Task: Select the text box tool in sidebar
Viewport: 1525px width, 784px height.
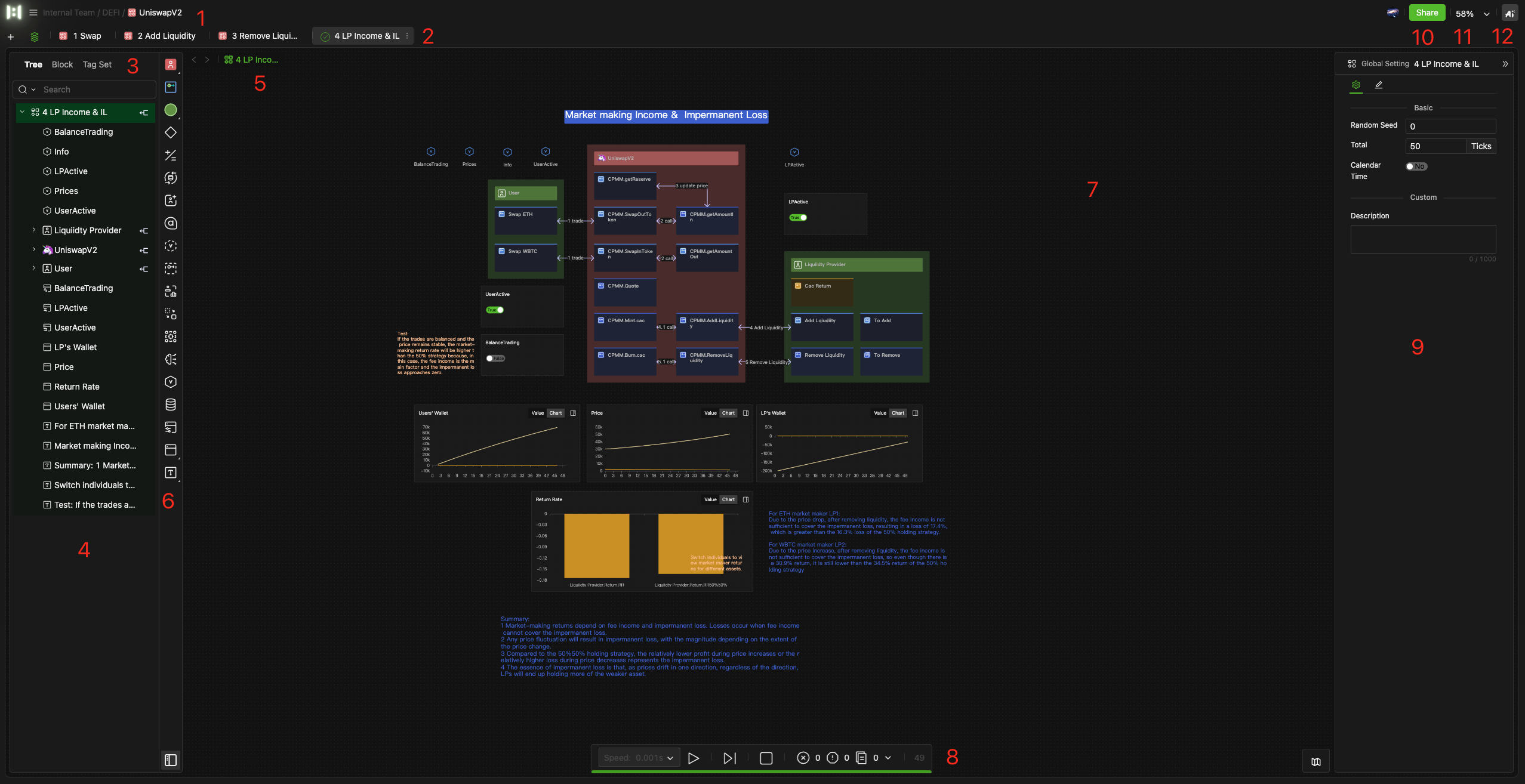Action: pos(171,473)
